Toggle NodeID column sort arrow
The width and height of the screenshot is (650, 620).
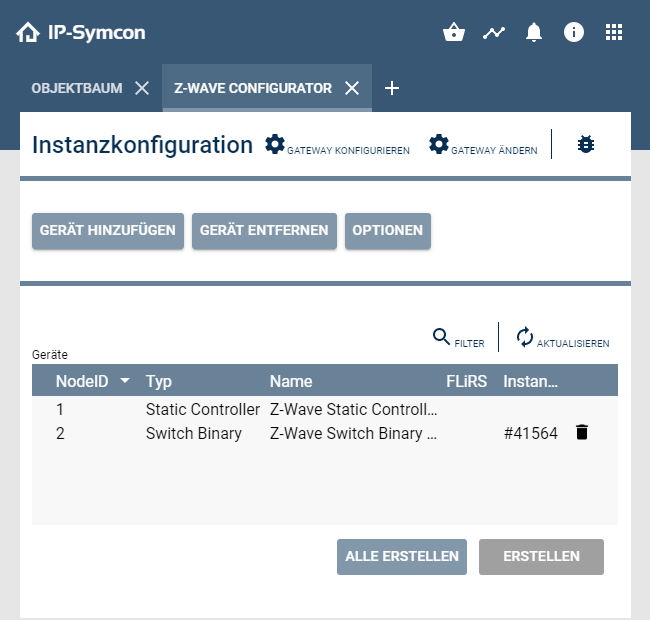pos(125,381)
